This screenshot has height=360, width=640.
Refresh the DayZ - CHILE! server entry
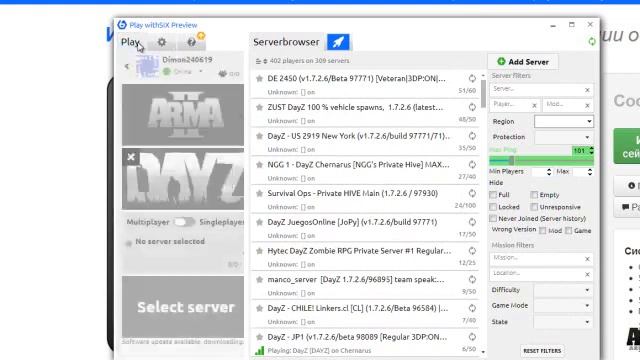[x=472, y=308]
